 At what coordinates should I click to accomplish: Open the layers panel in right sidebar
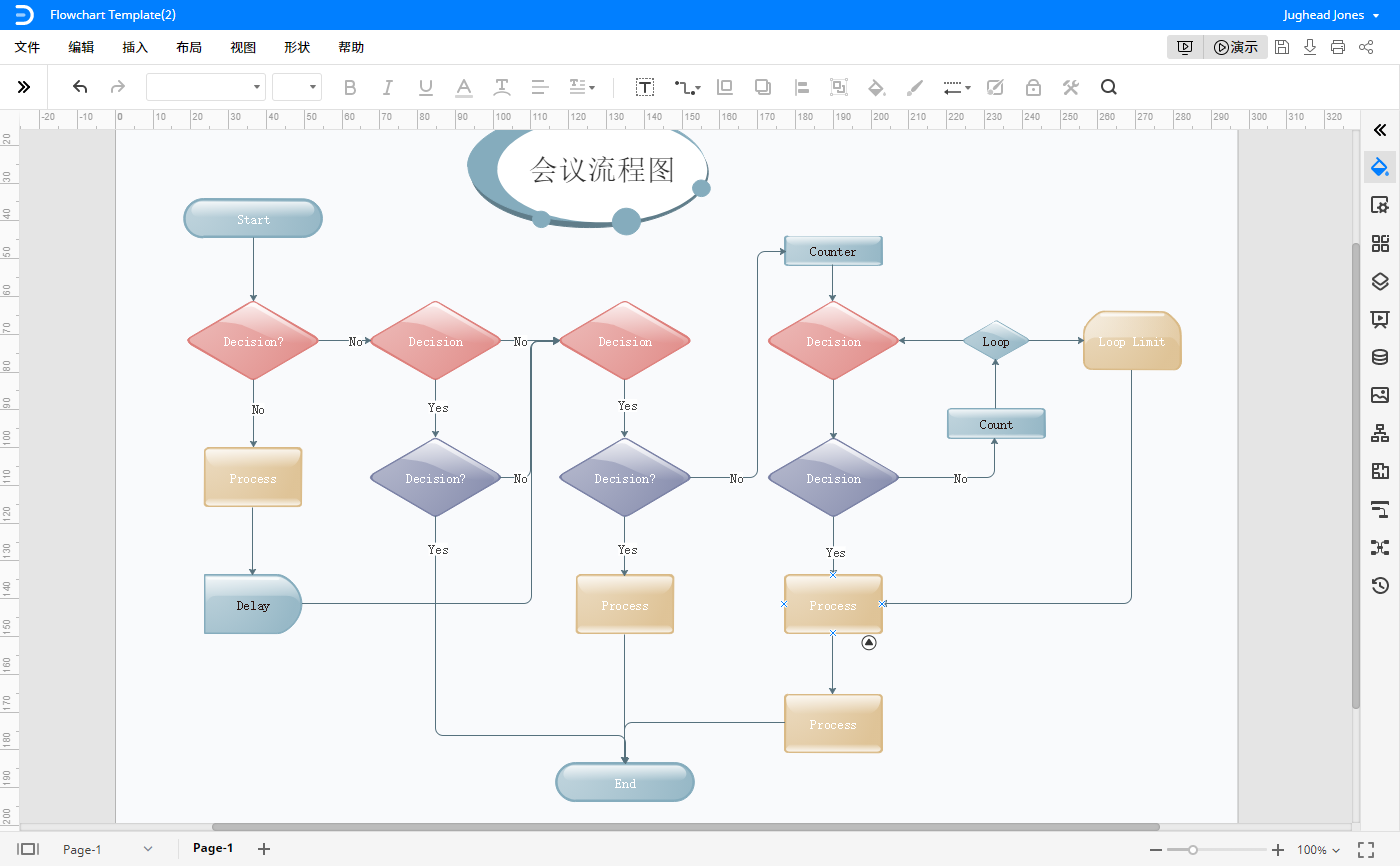click(x=1380, y=281)
